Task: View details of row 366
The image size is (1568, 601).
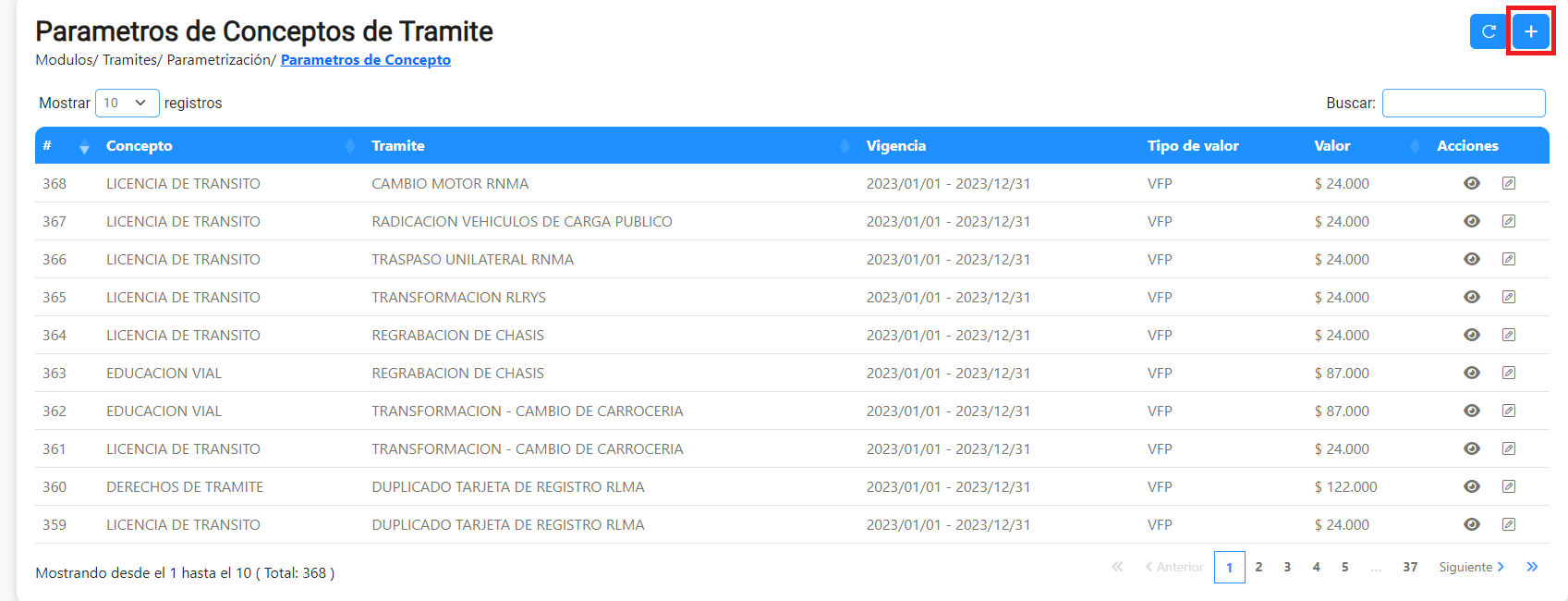Action: 1472,259
